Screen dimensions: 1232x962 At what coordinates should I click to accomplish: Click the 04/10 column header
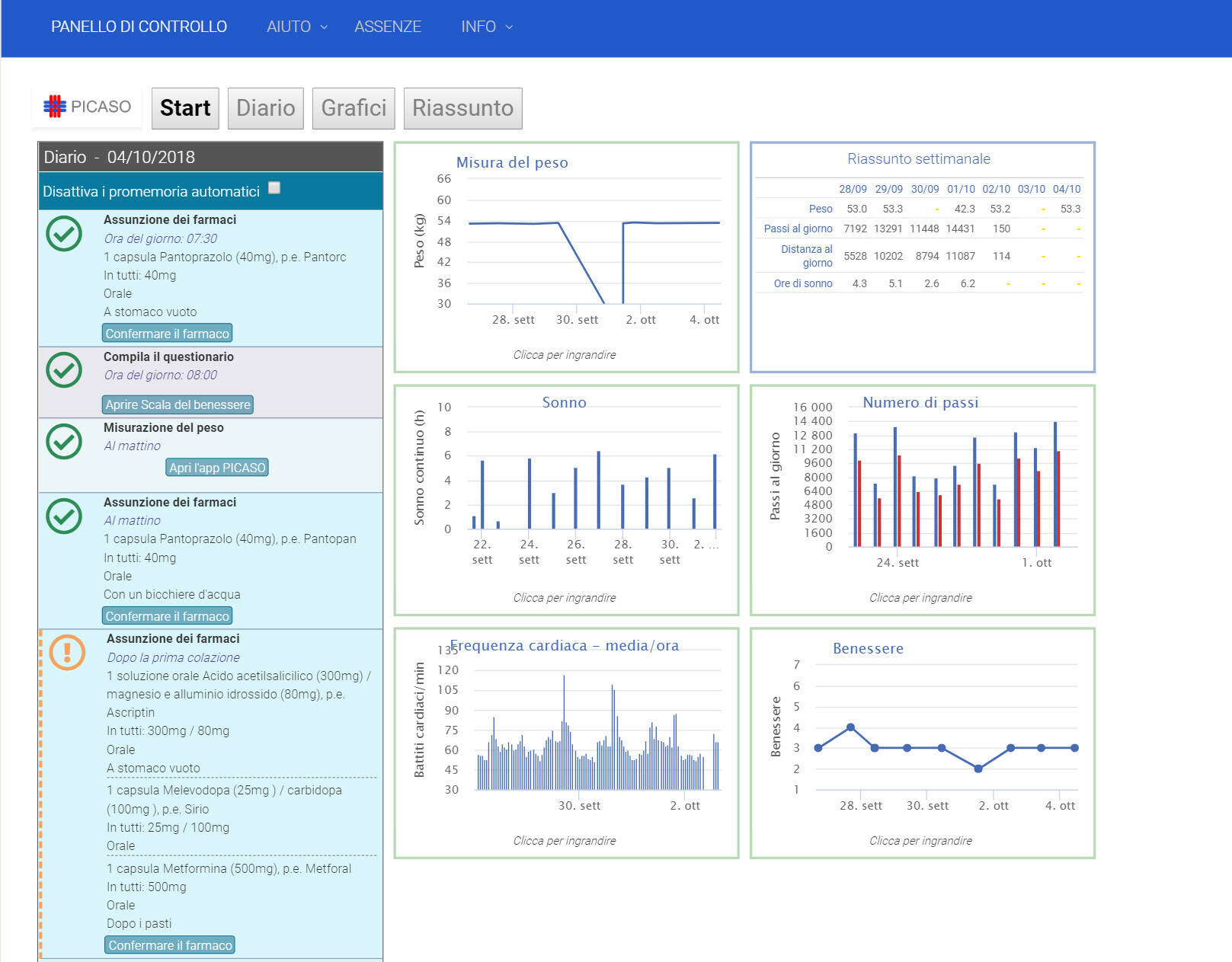pos(1067,189)
